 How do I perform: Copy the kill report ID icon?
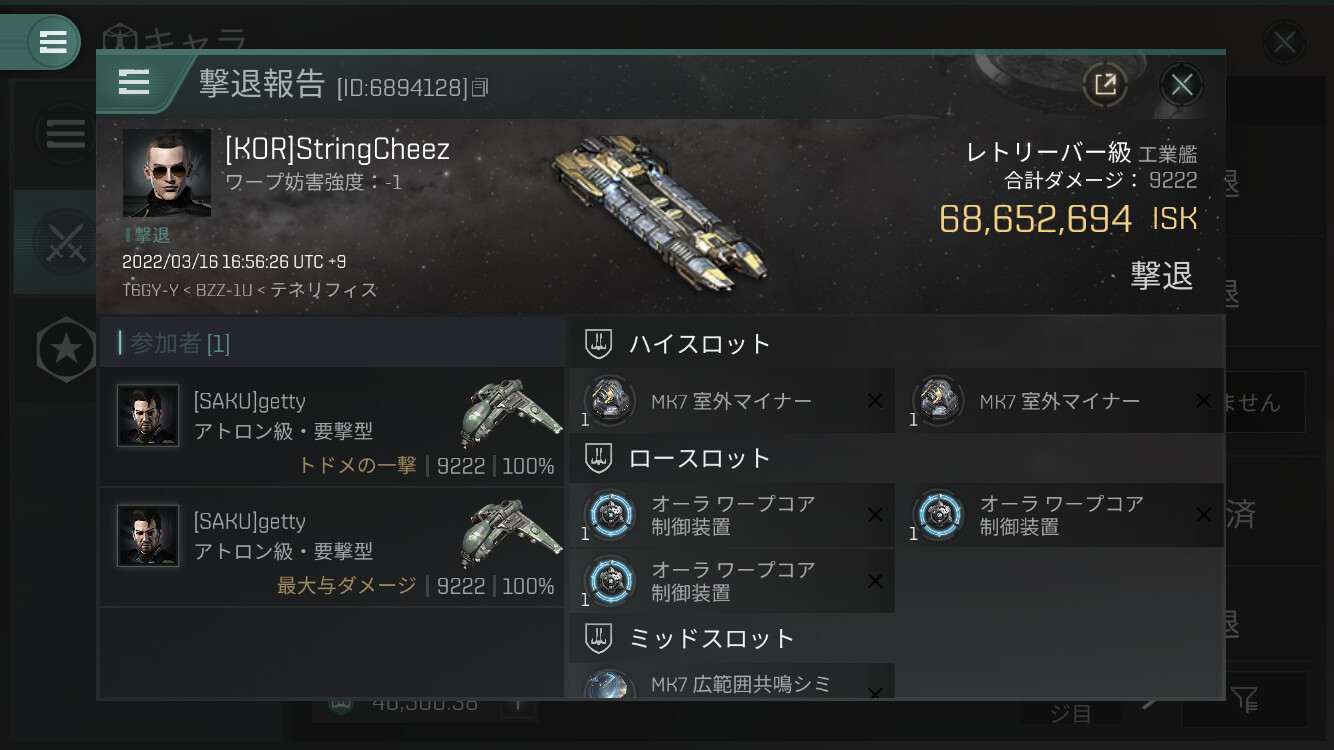[480, 88]
